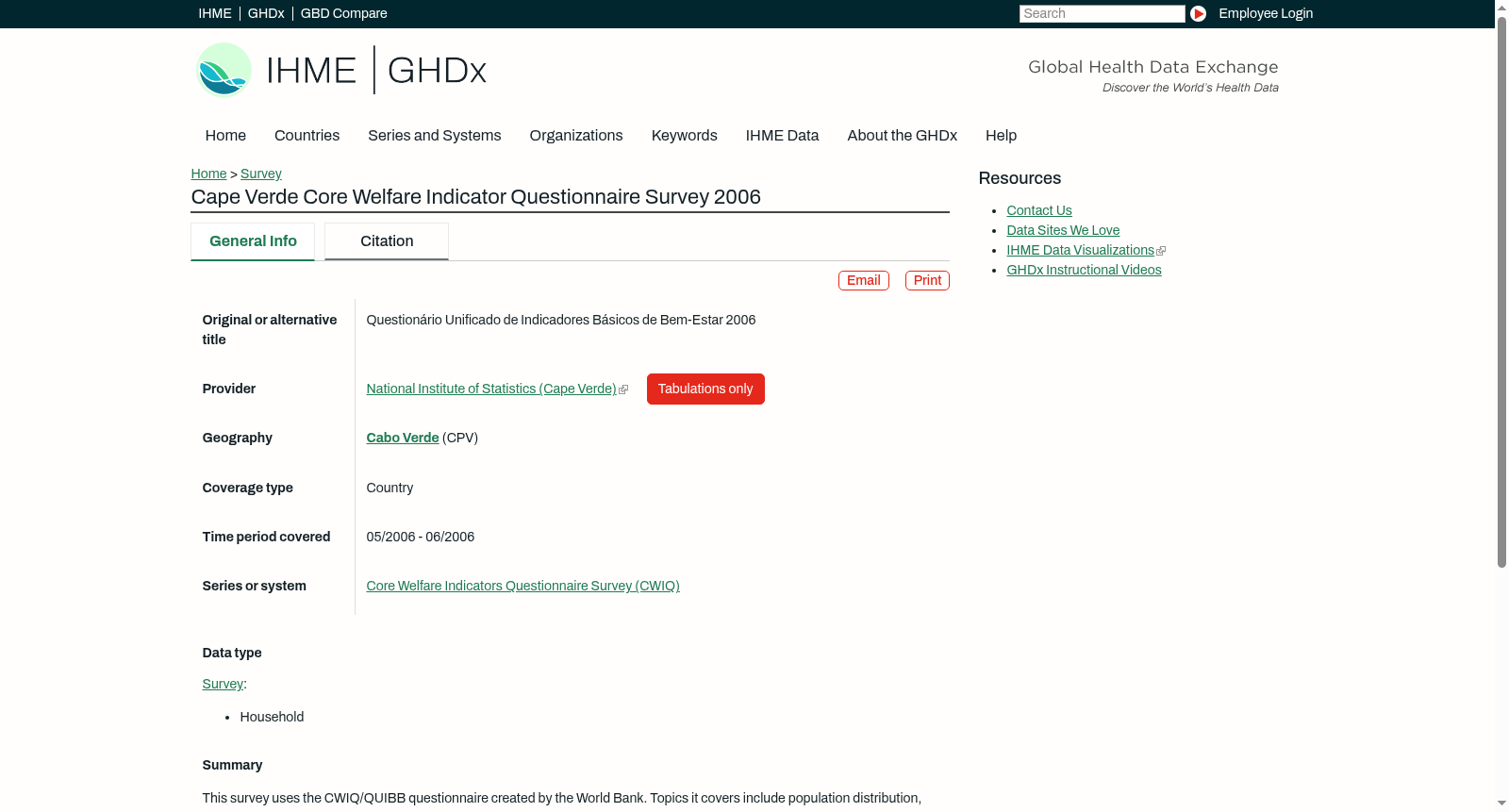Screen dimensions: 1509x812
Task: Open IHME link in top bar
Action: pos(215,13)
